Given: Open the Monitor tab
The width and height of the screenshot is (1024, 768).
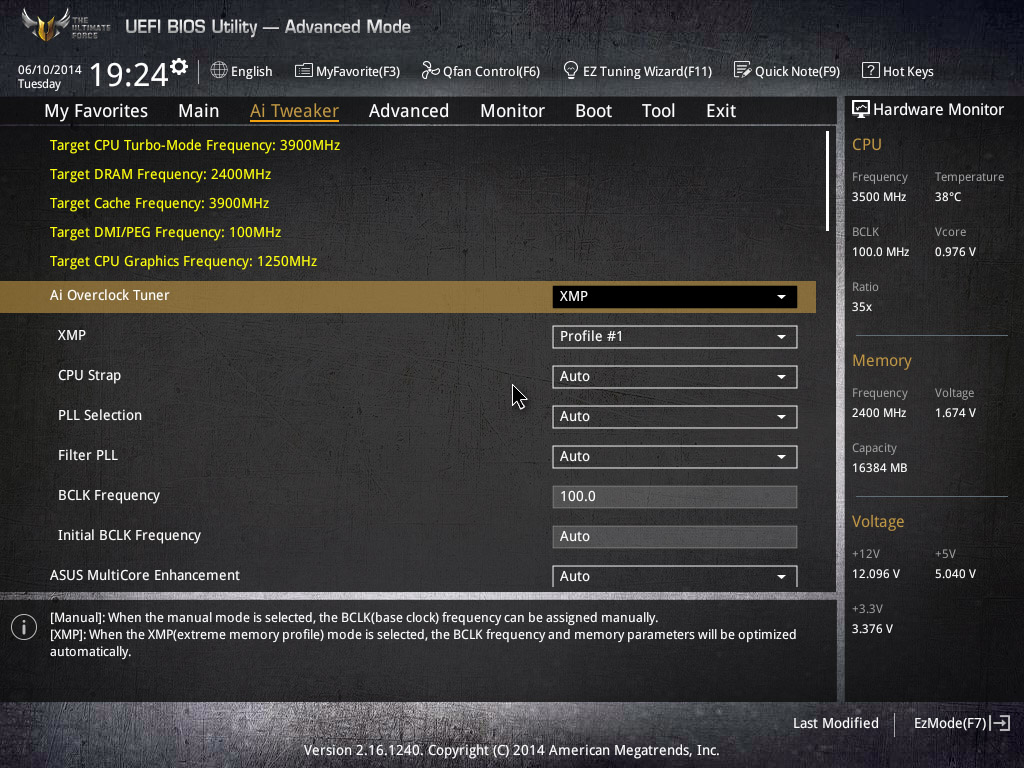Looking at the screenshot, I should pyautogui.click(x=513, y=111).
